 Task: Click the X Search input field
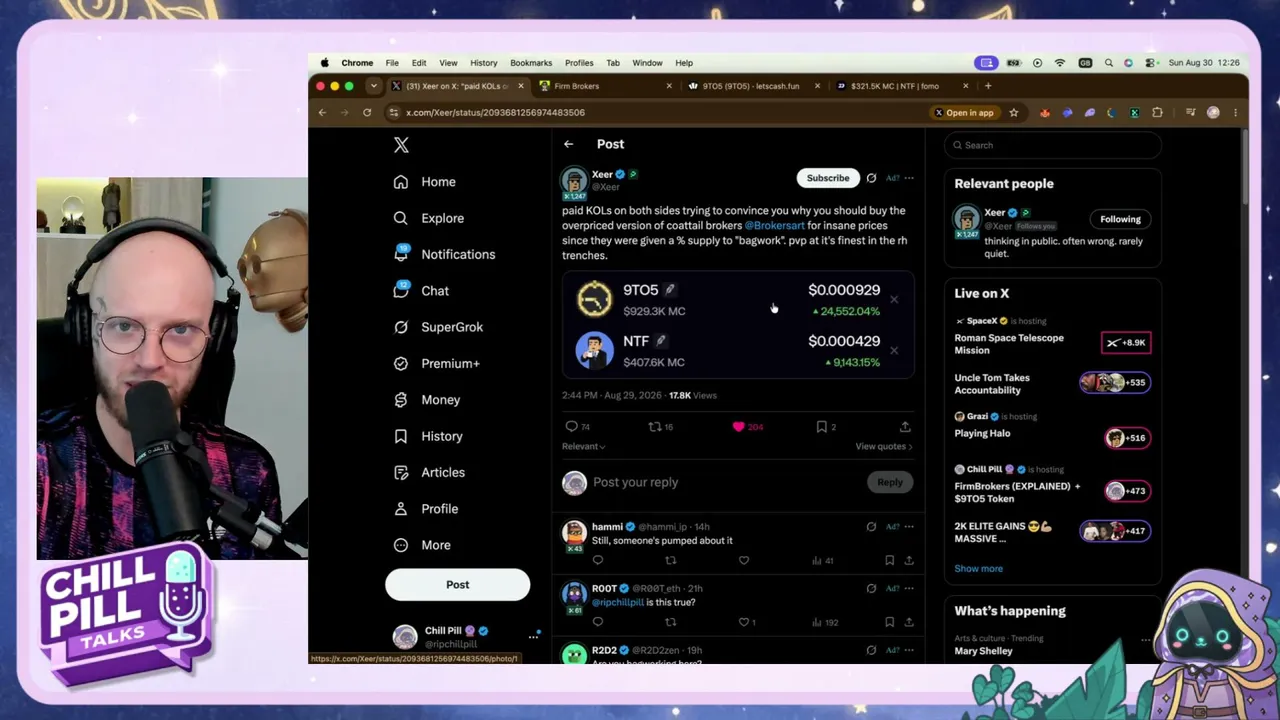(x=1053, y=145)
